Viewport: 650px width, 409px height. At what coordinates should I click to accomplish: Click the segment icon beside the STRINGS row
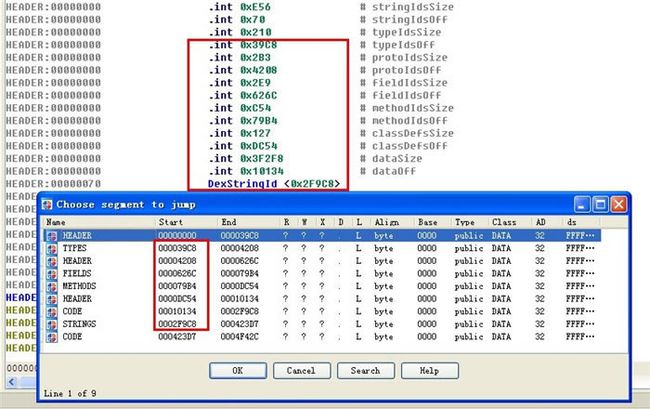coord(51,322)
